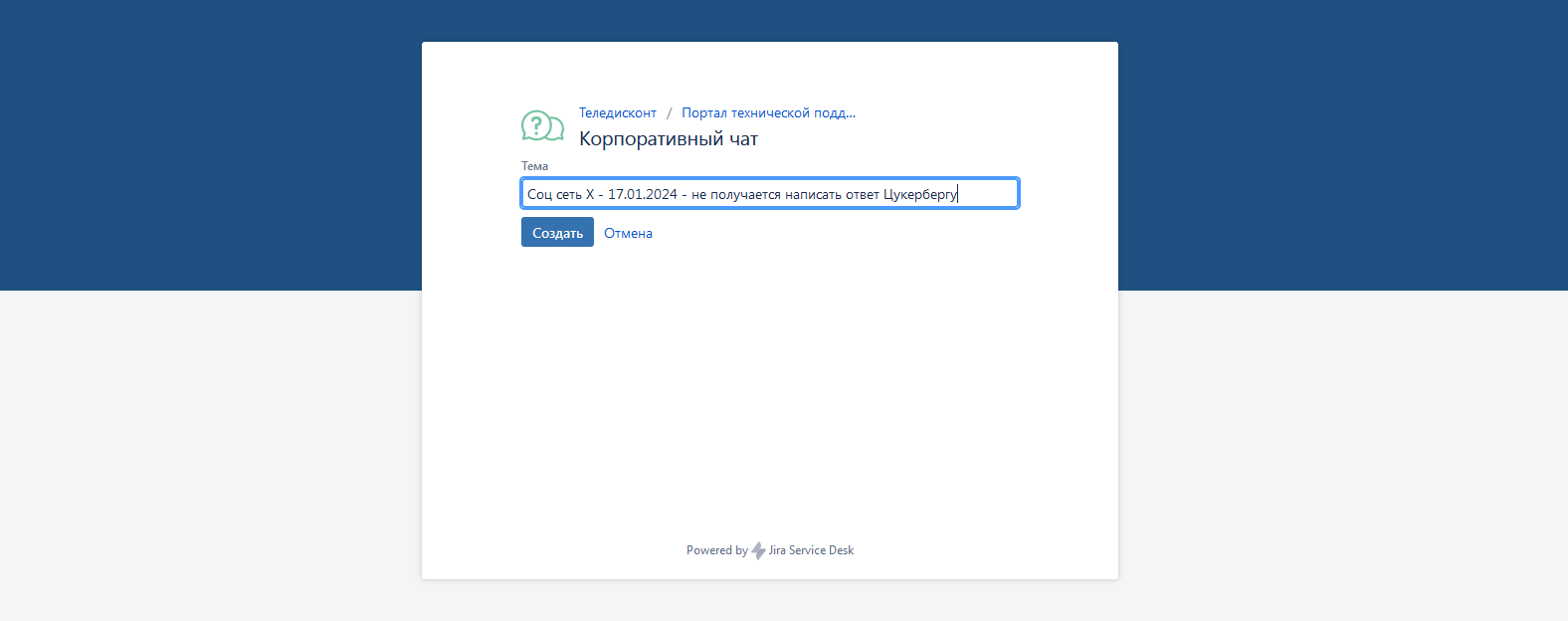Click the question chat bubble icon
This screenshot has width=1568, height=621.
(542, 126)
